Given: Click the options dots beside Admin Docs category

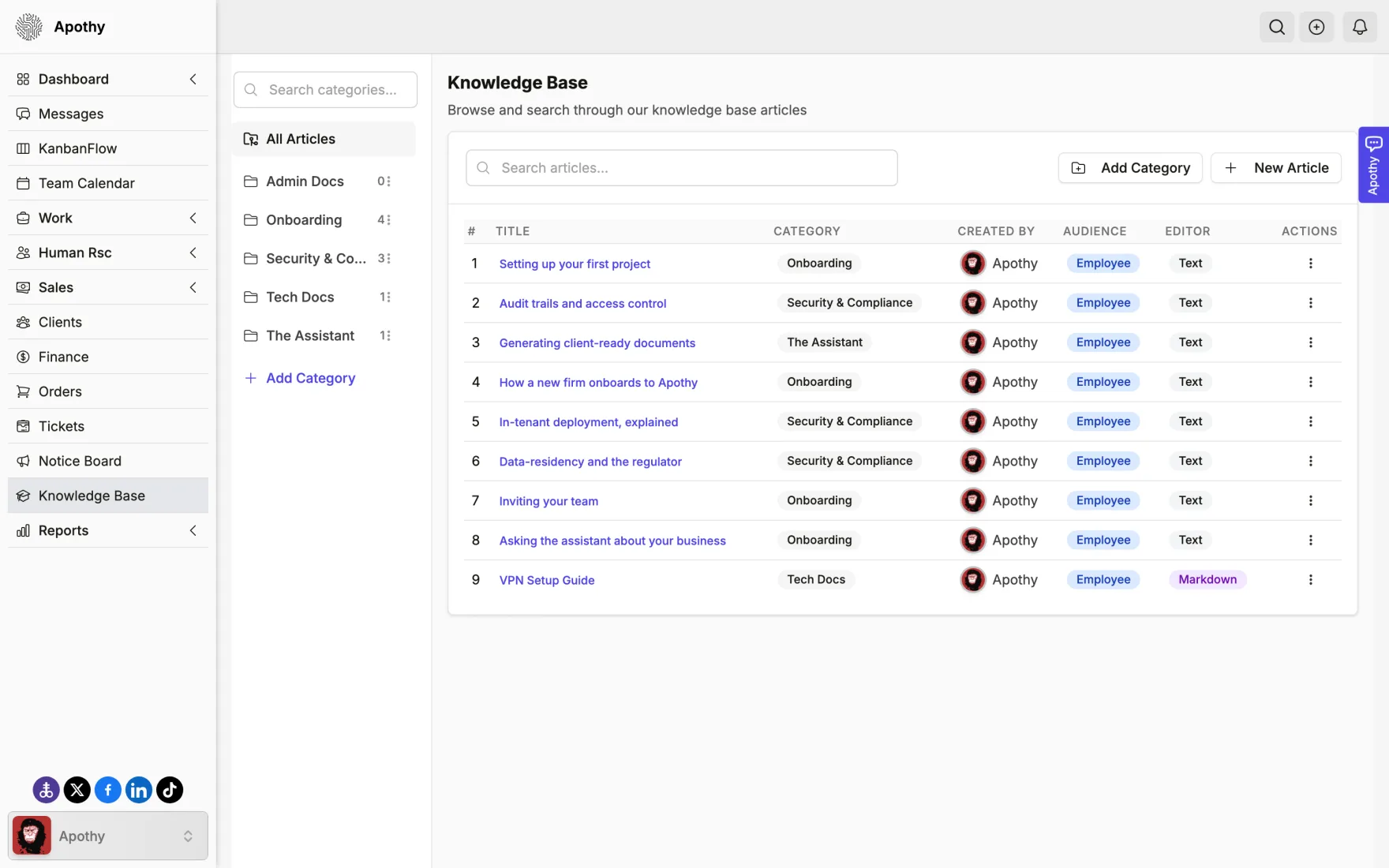Looking at the screenshot, I should (389, 181).
